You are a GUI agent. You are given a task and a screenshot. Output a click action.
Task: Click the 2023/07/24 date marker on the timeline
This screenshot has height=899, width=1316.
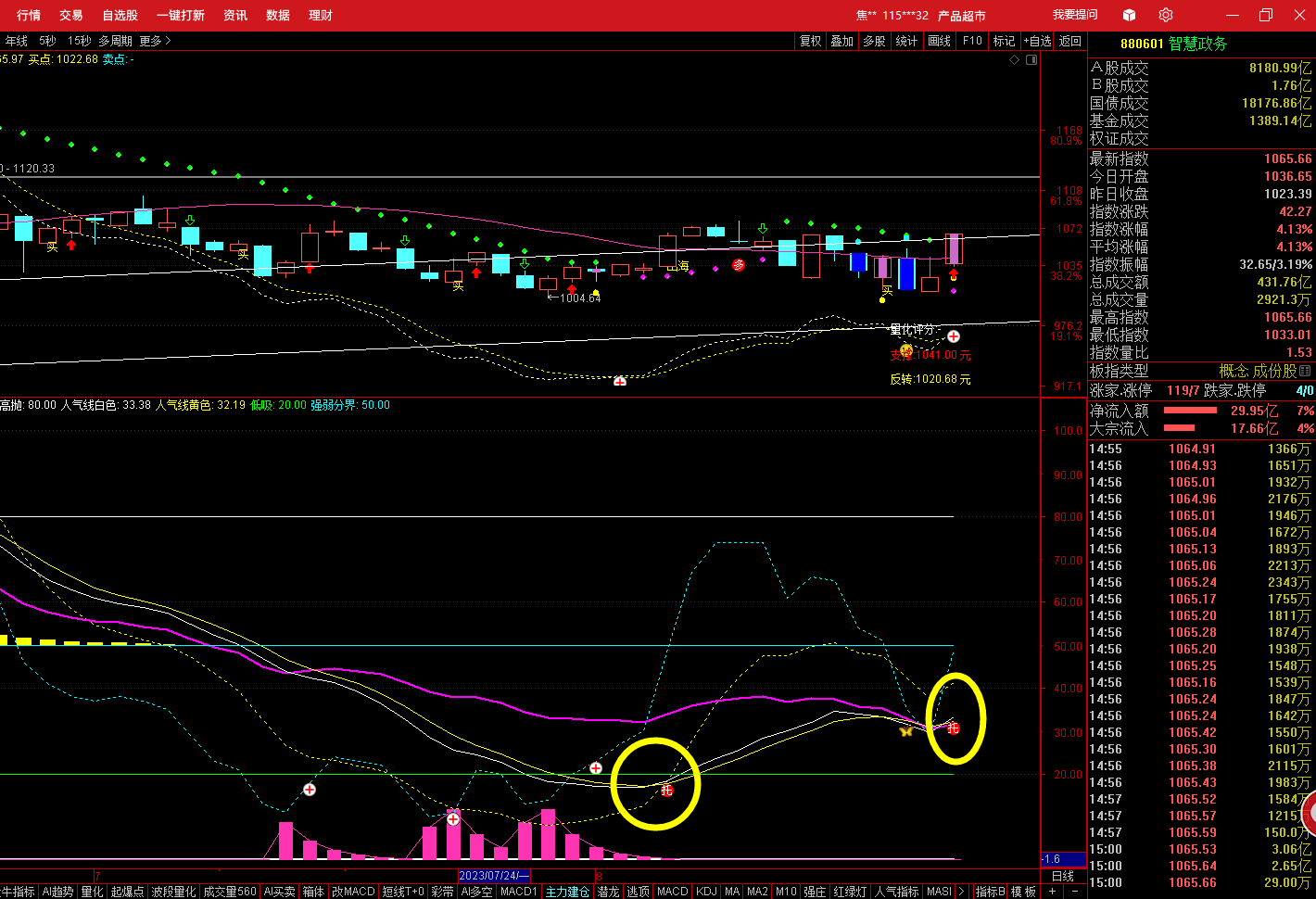[494, 876]
